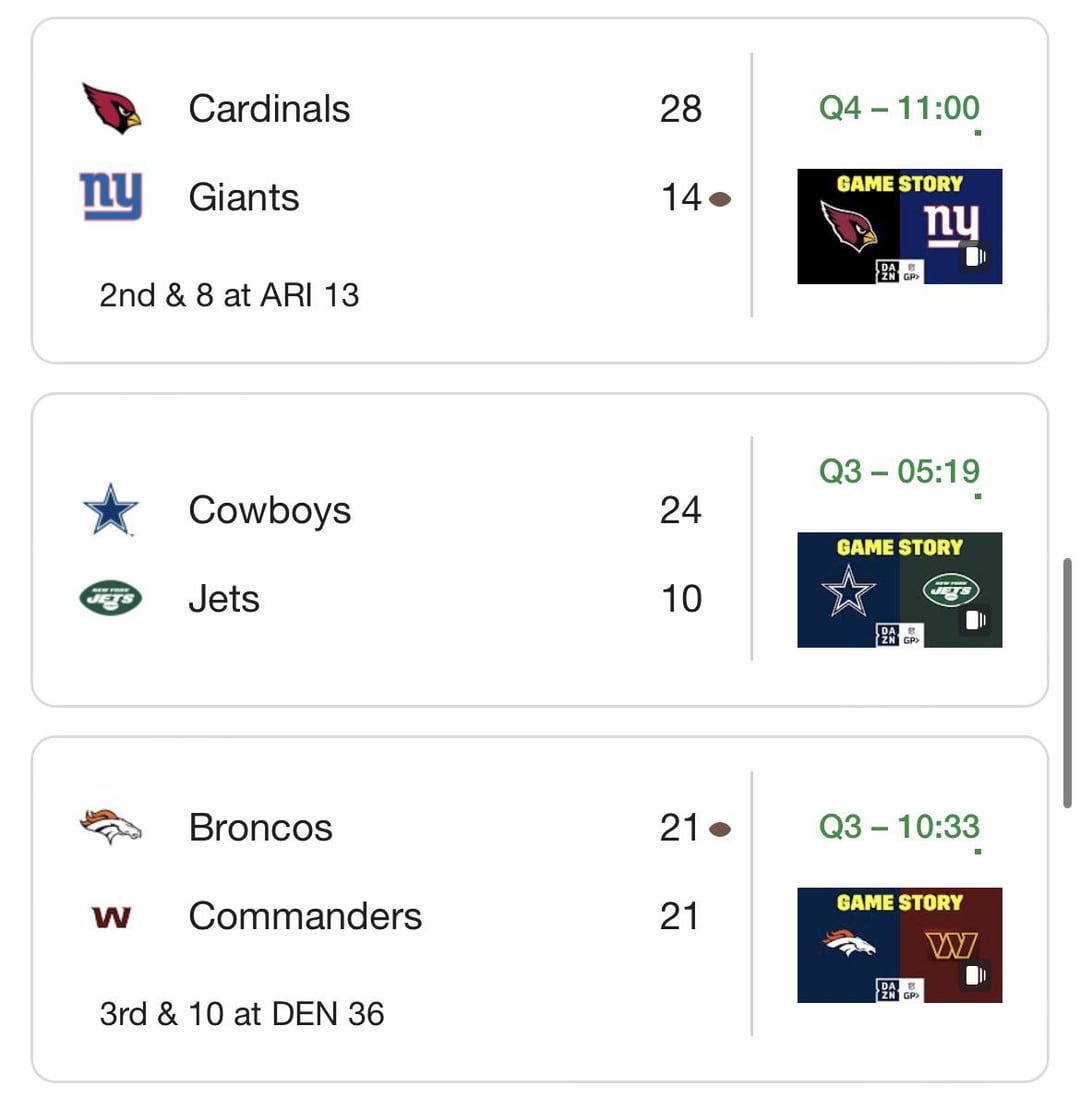Select the Cardinals team name
This screenshot has width=1080, height=1098.
point(269,109)
